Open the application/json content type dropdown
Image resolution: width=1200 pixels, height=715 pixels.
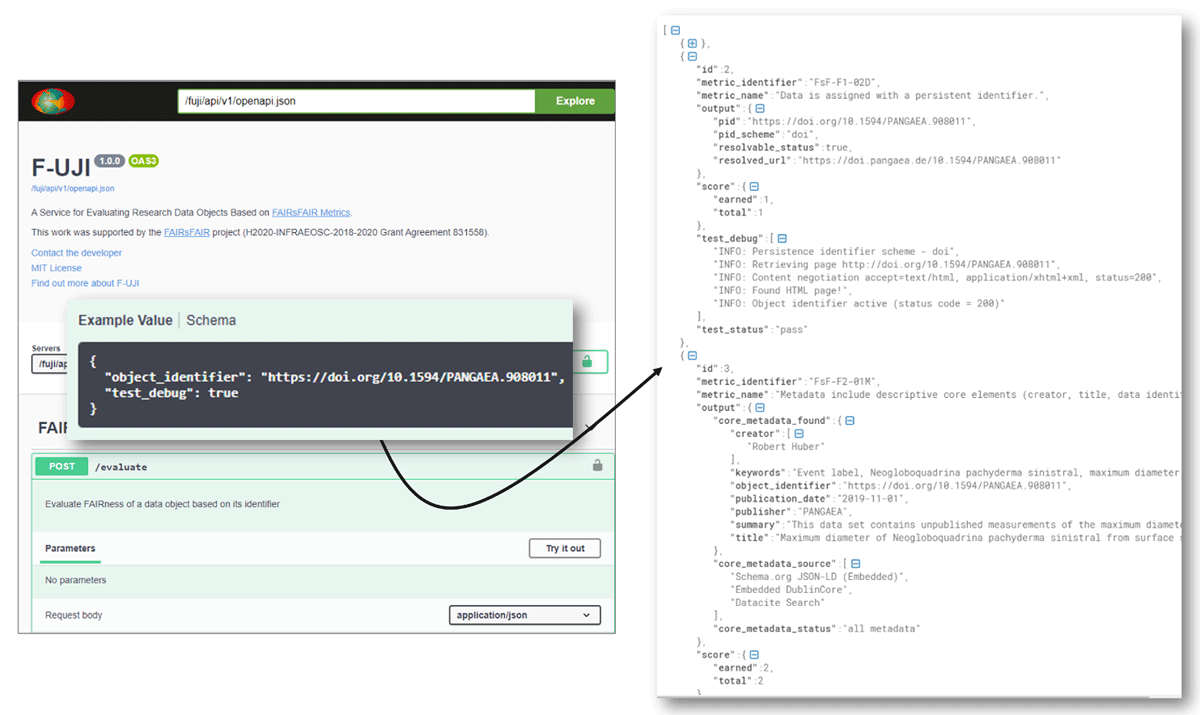[525, 615]
